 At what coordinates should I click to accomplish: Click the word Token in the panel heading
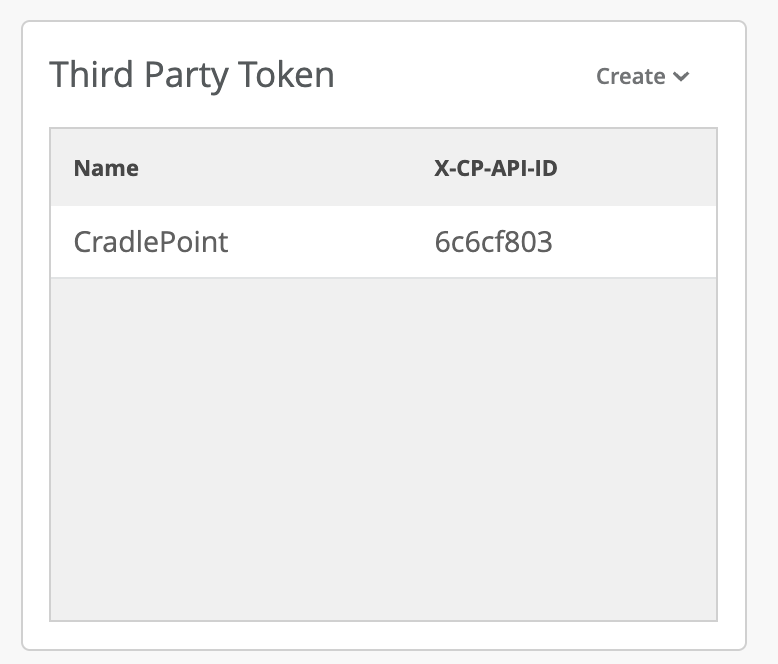pos(285,75)
